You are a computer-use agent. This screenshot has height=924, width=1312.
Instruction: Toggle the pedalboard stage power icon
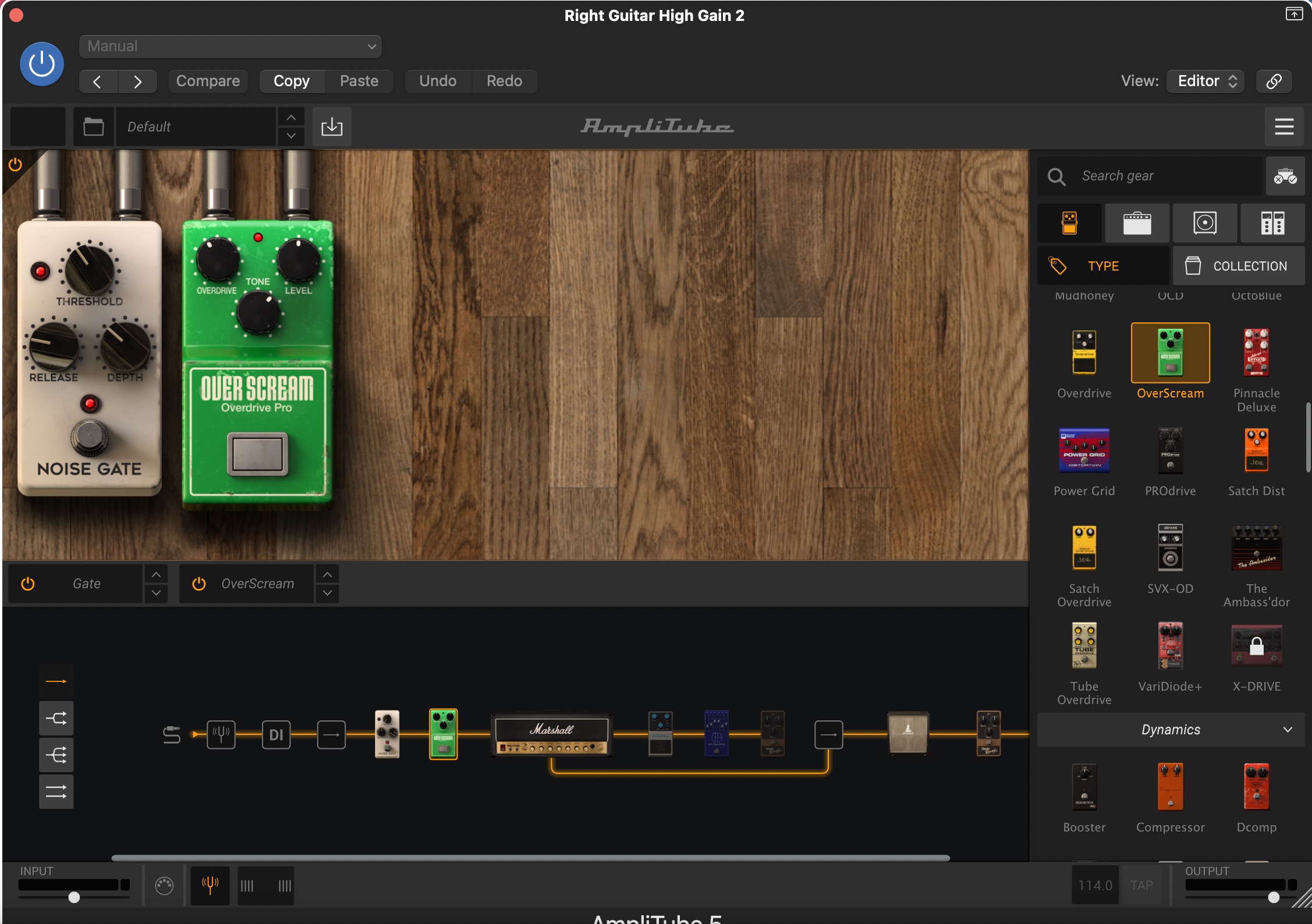pos(16,165)
